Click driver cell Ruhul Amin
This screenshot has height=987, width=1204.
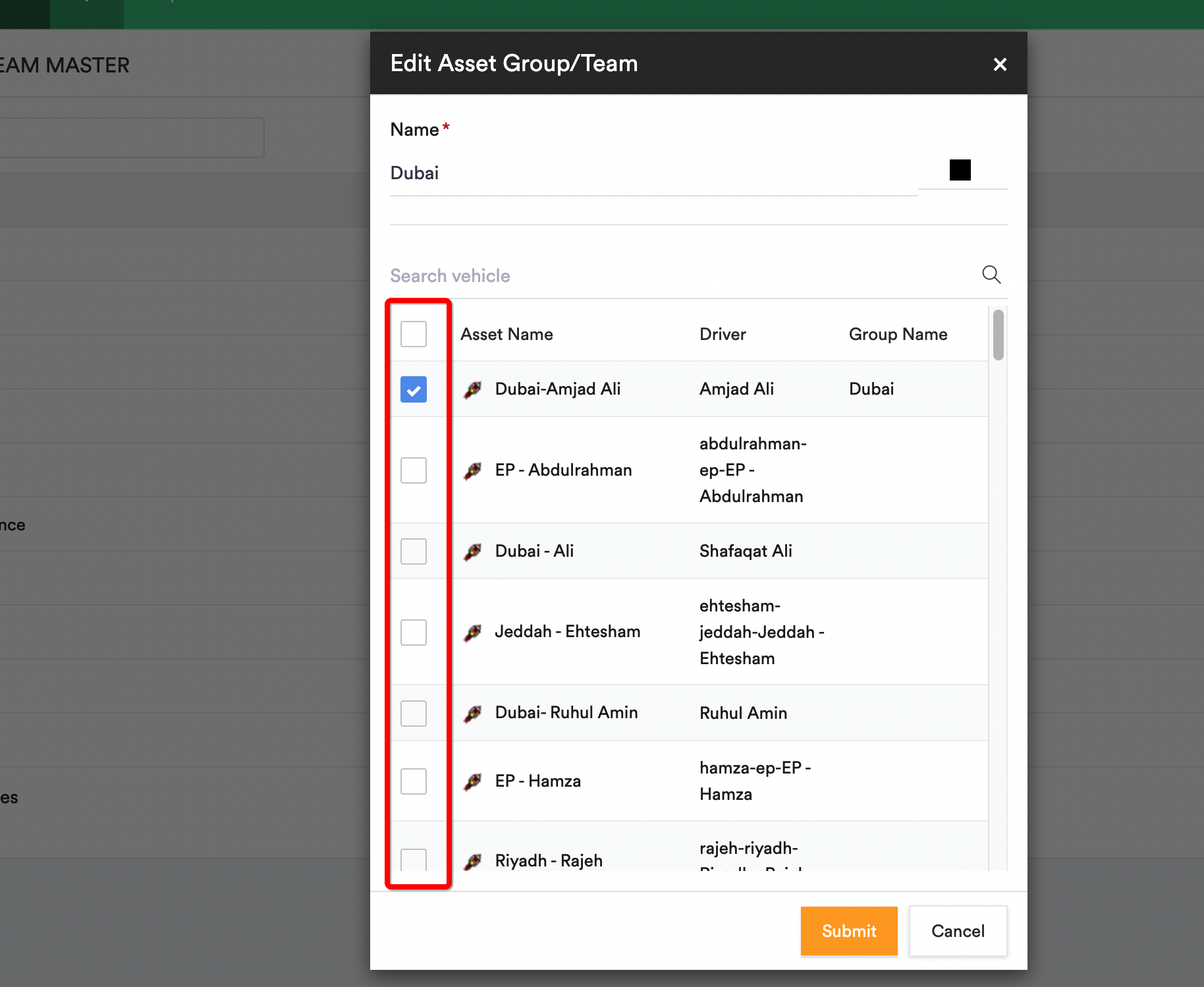(x=743, y=713)
